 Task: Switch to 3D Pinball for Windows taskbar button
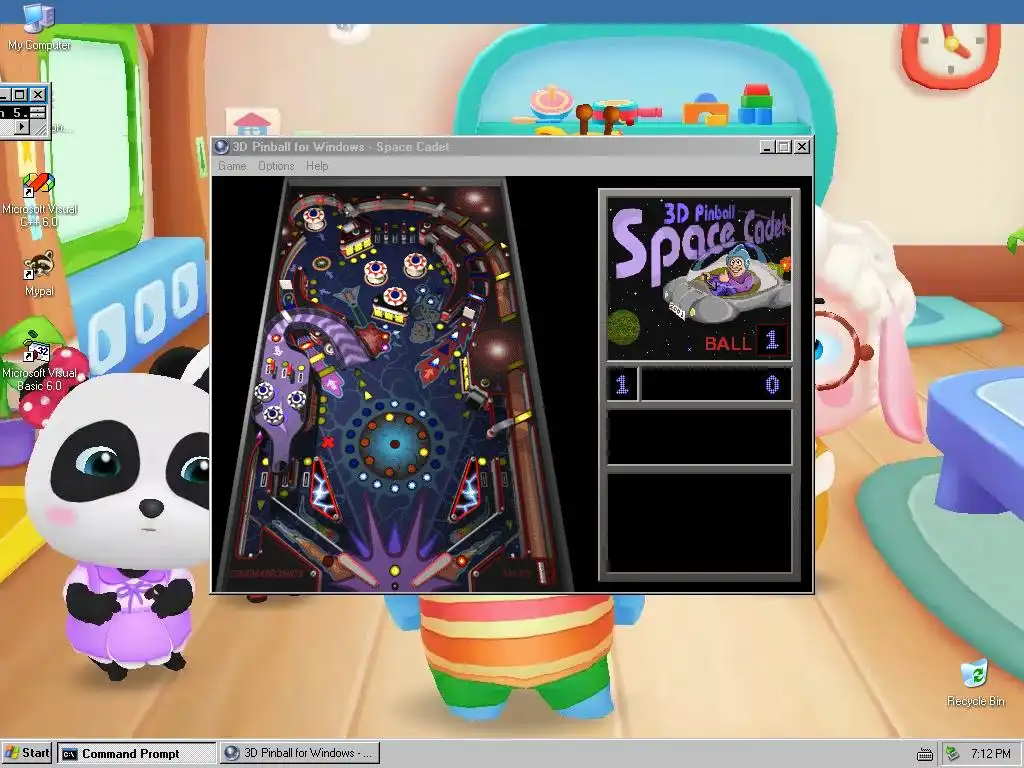point(299,754)
